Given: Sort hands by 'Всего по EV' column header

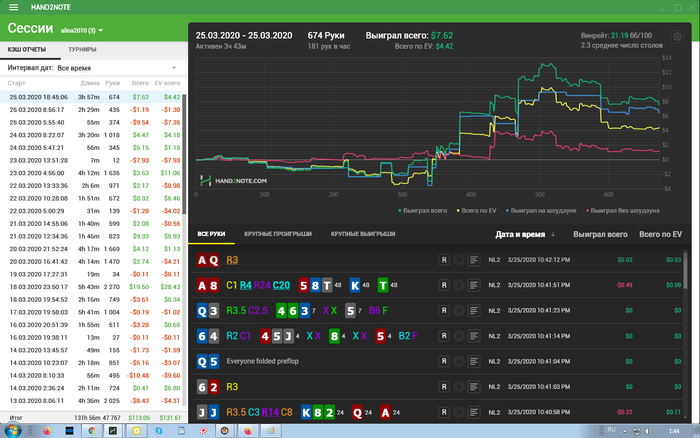Looking at the screenshot, I should 660,234.
